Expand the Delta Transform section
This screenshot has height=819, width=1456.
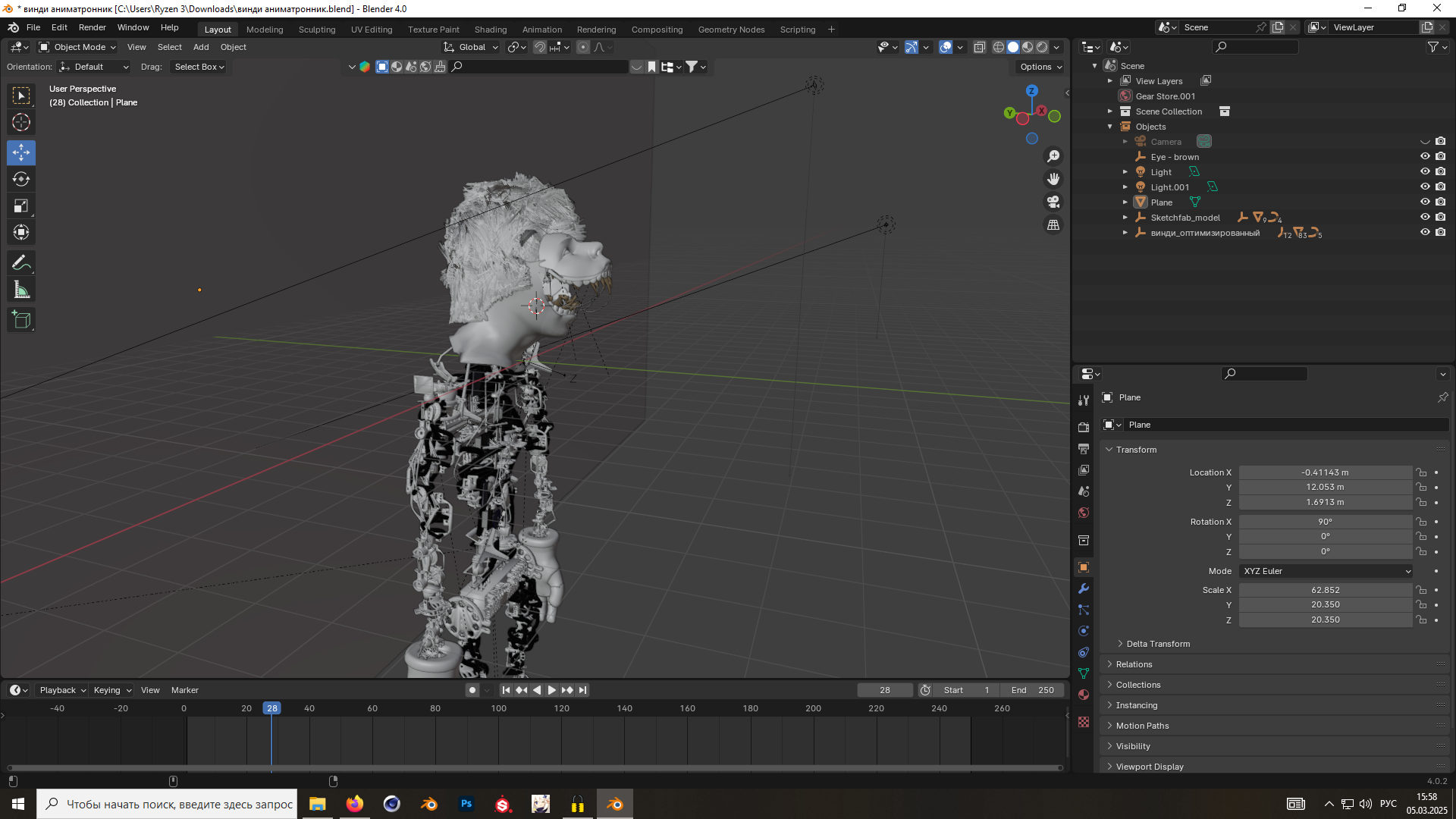click(x=1158, y=644)
